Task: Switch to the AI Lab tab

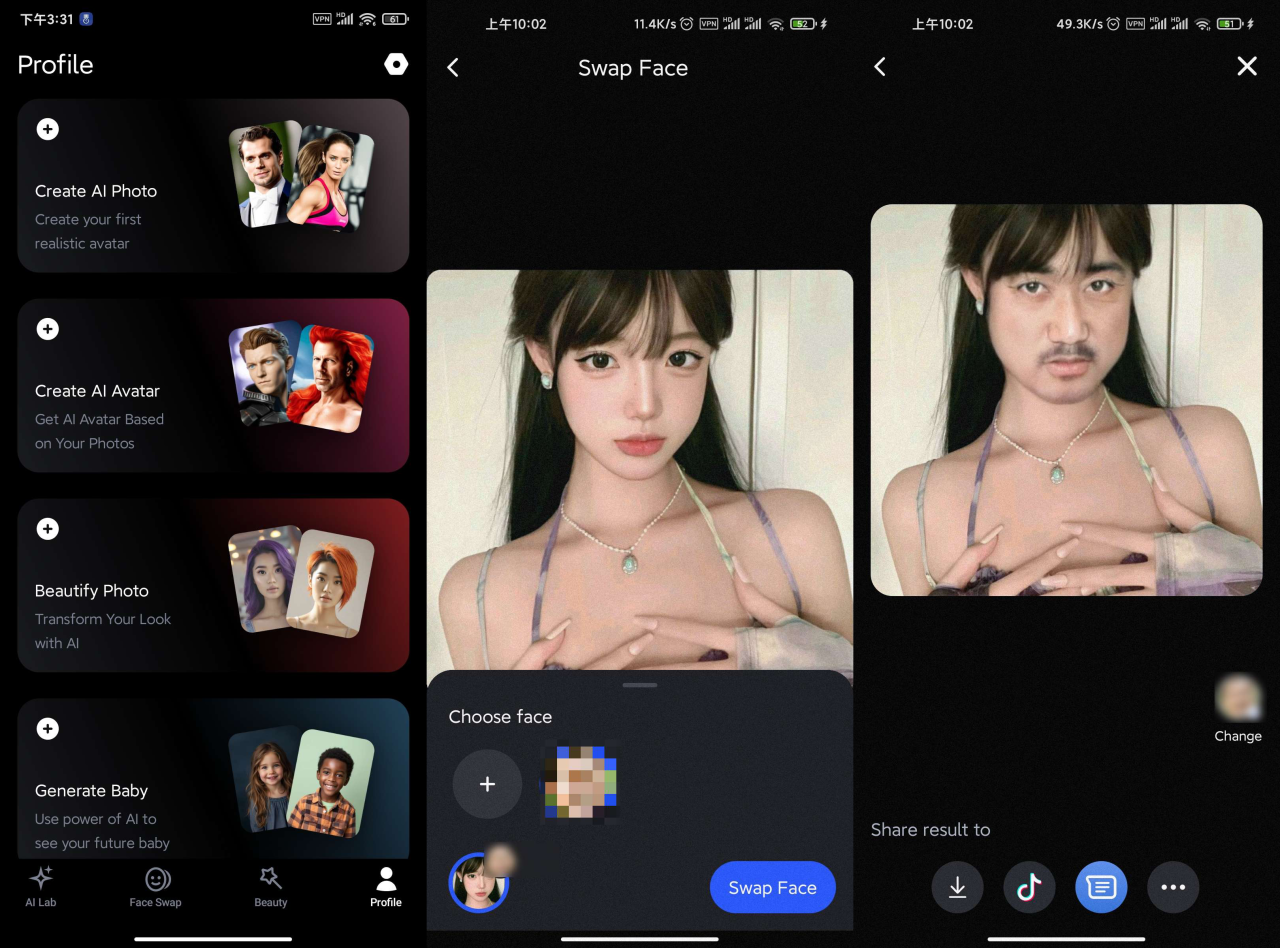Action: [x=41, y=887]
